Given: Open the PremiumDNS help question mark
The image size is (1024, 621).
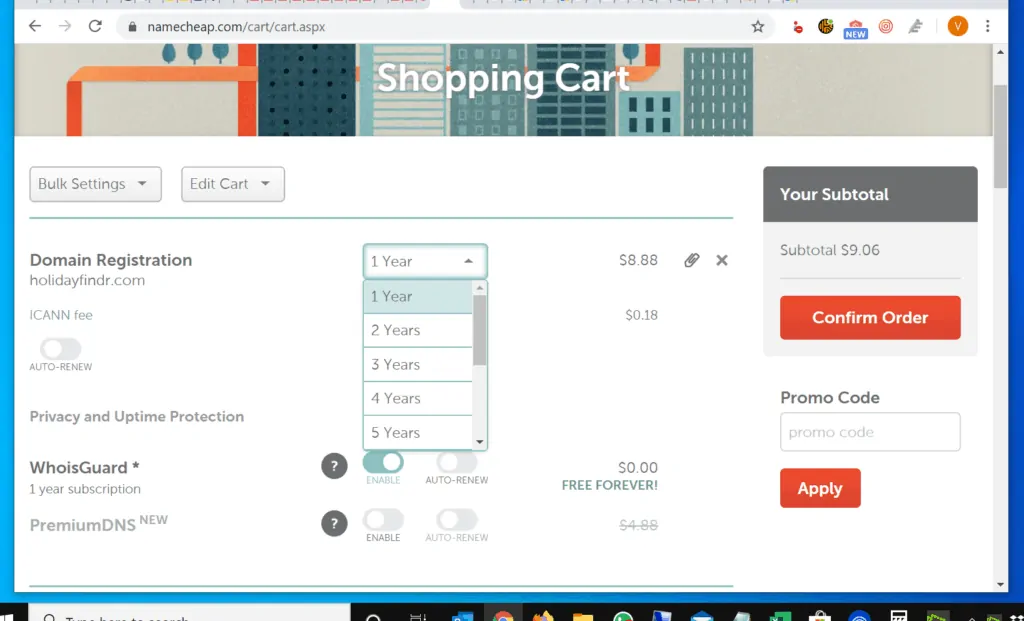Looking at the screenshot, I should tap(334, 524).
